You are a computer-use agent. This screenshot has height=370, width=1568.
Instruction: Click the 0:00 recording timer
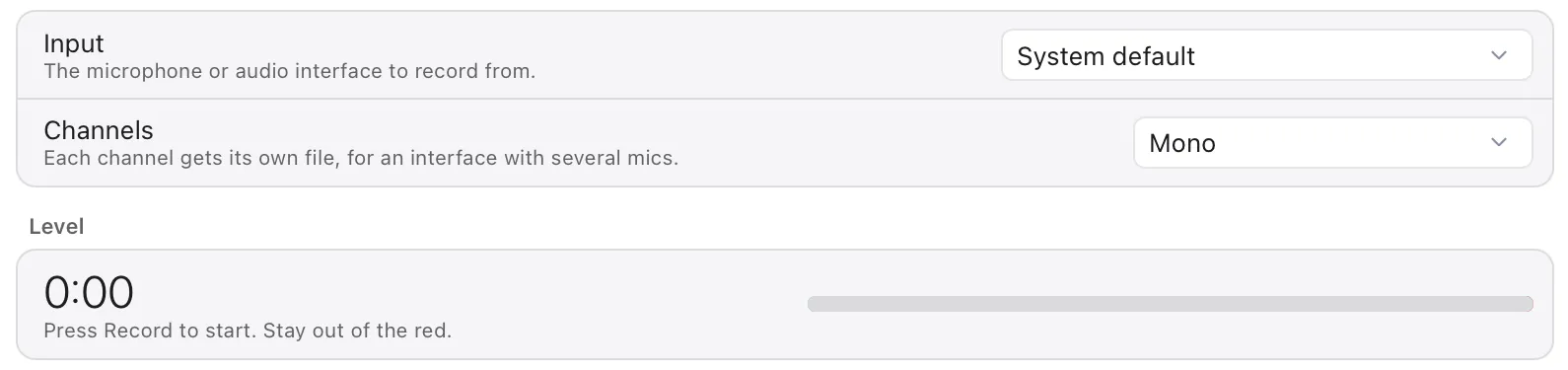click(x=89, y=292)
